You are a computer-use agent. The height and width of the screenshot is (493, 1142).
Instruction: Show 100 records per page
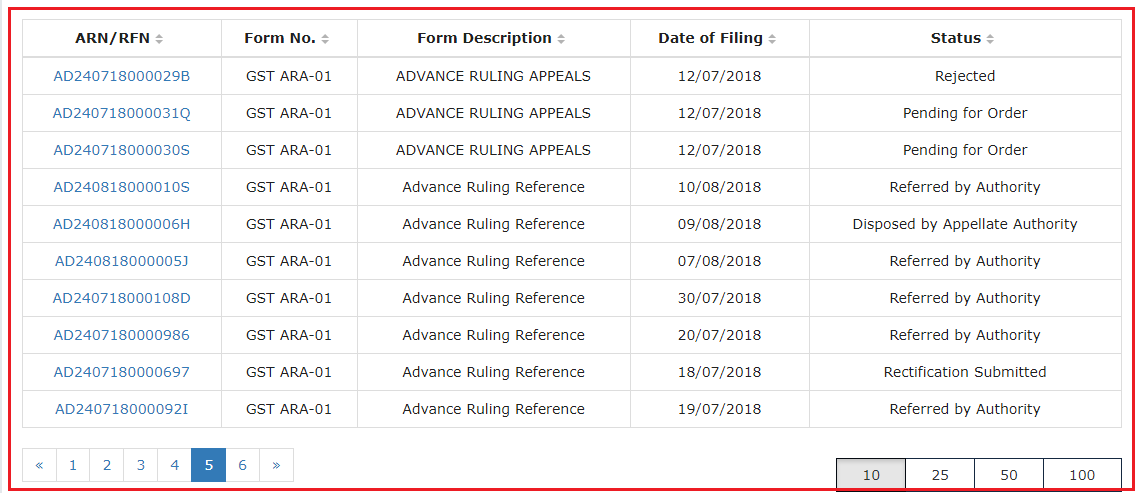click(1082, 475)
